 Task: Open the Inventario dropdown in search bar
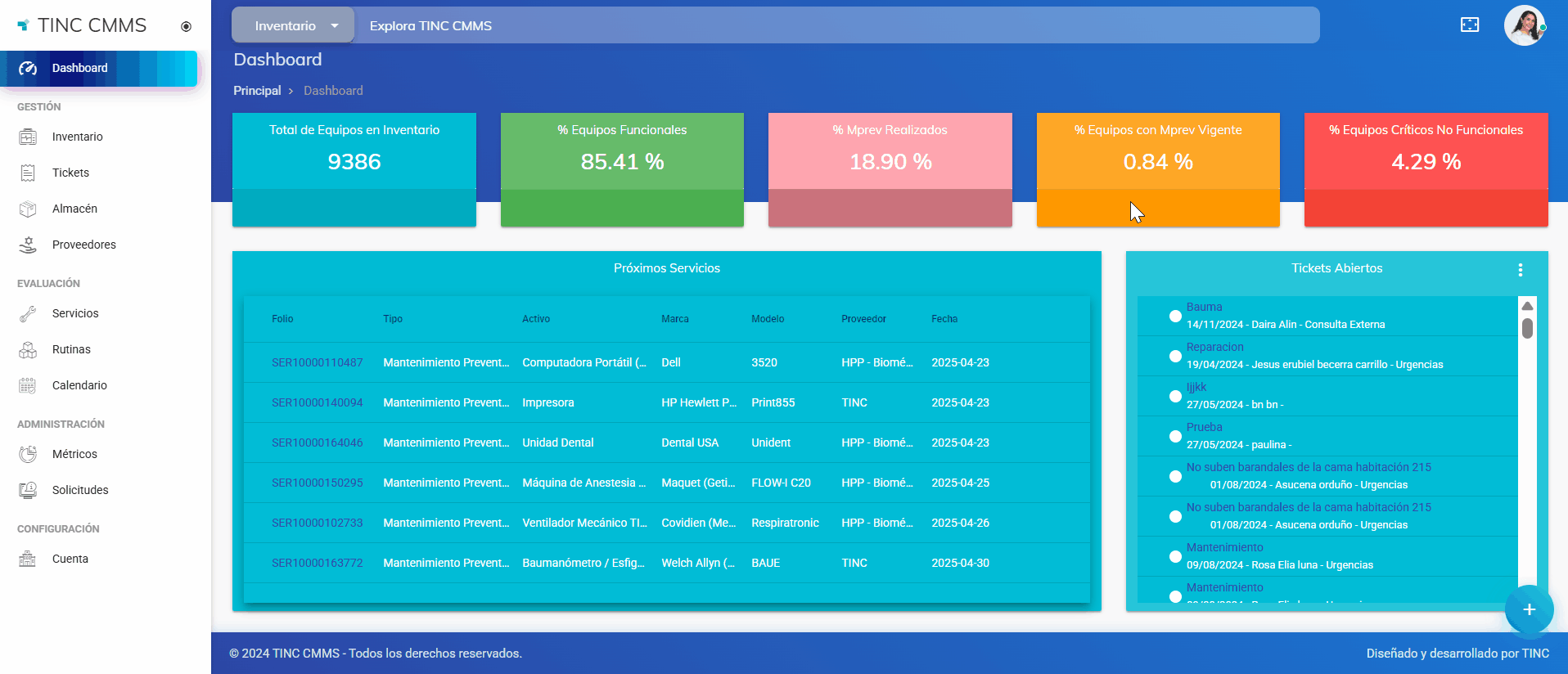pyautogui.click(x=294, y=25)
